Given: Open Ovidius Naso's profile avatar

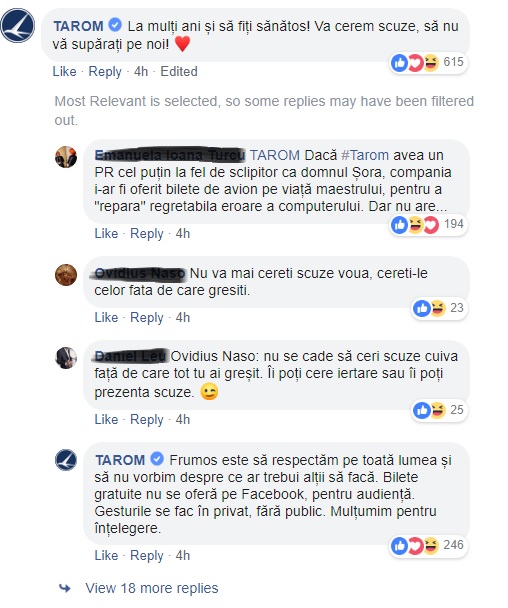Looking at the screenshot, I should click(66, 275).
